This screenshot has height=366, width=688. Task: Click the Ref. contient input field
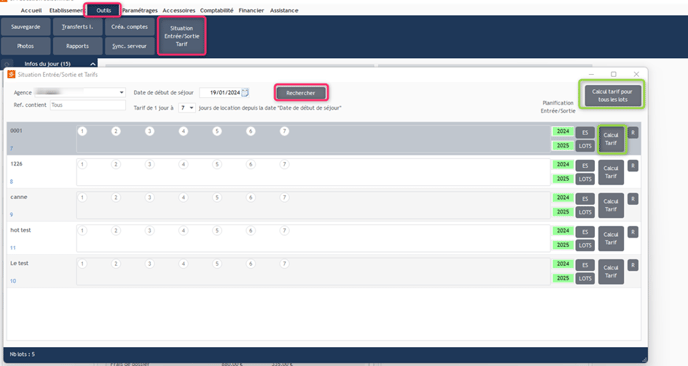pyautogui.click(x=88, y=105)
